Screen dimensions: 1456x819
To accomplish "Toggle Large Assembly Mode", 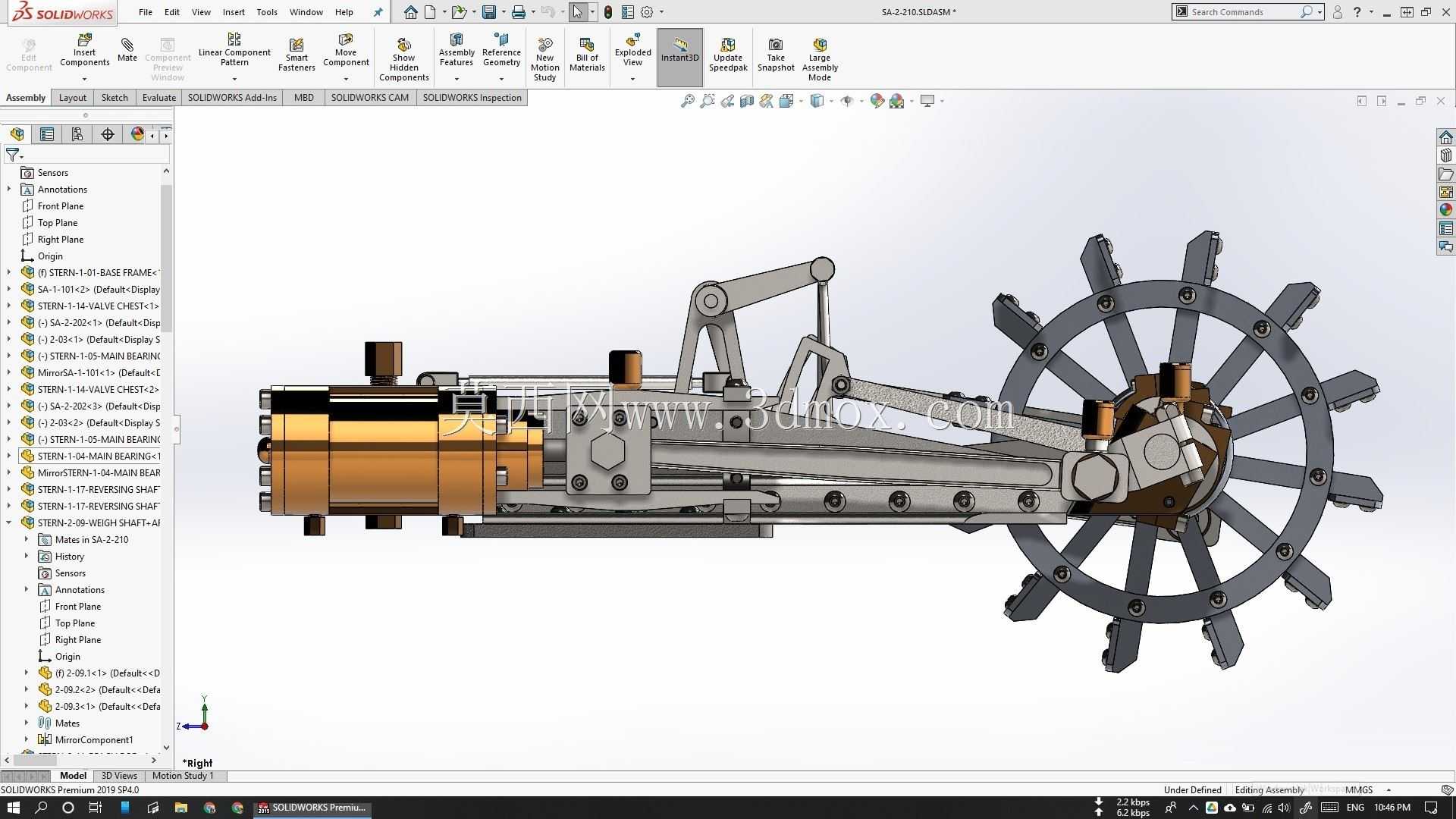I will click(x=820, y=59).
